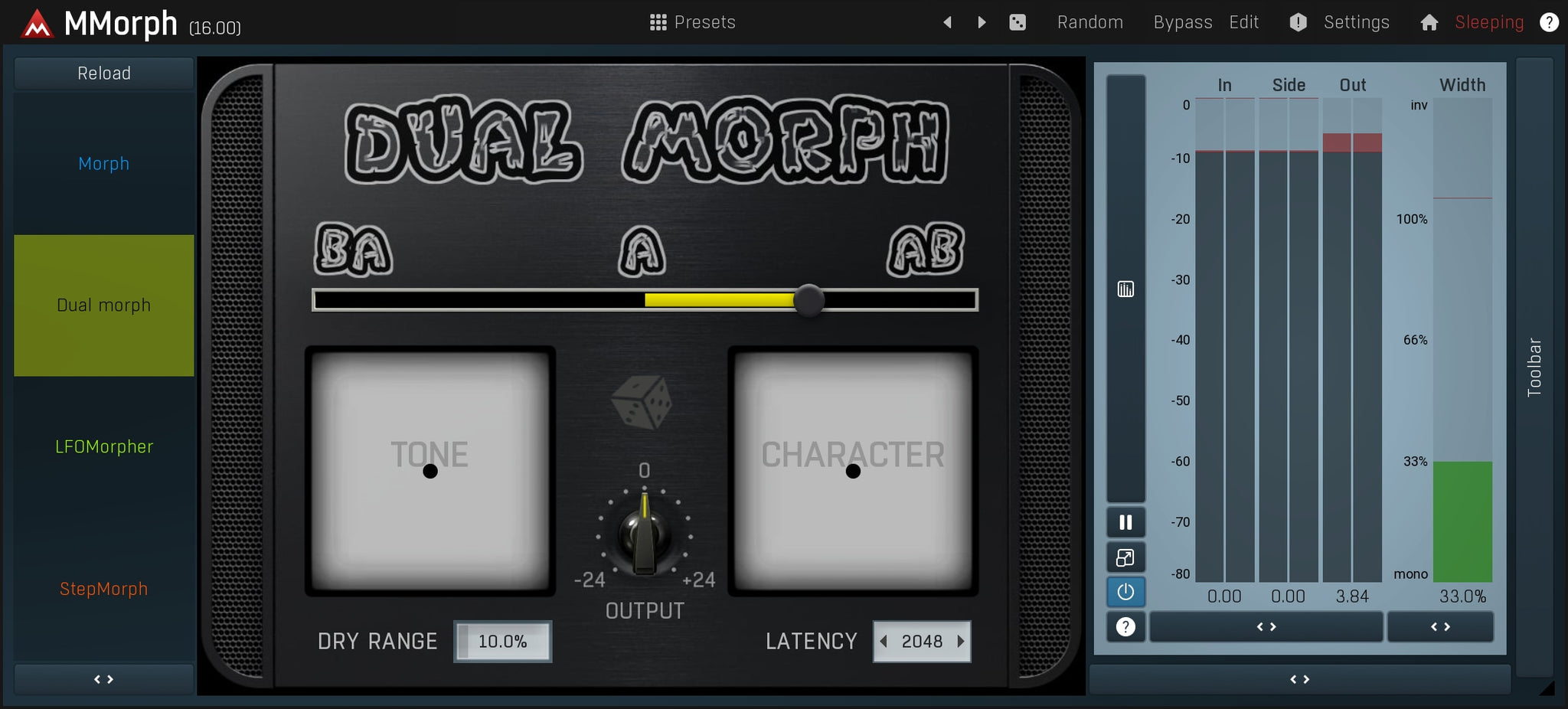Toggle the blue power button in the meter panel
Image resolution: width=1568 pixels, height=709 pixels.
pos(1125,591)
